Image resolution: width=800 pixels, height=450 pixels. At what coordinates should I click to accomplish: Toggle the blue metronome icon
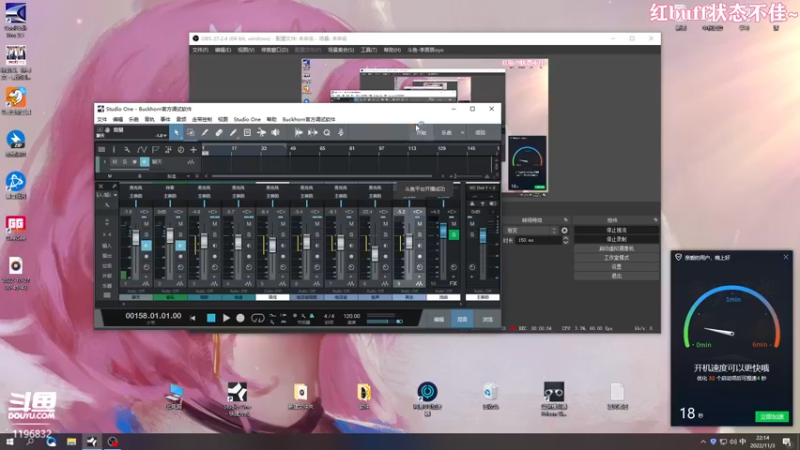pyautogui.click(x=312, y=316)
